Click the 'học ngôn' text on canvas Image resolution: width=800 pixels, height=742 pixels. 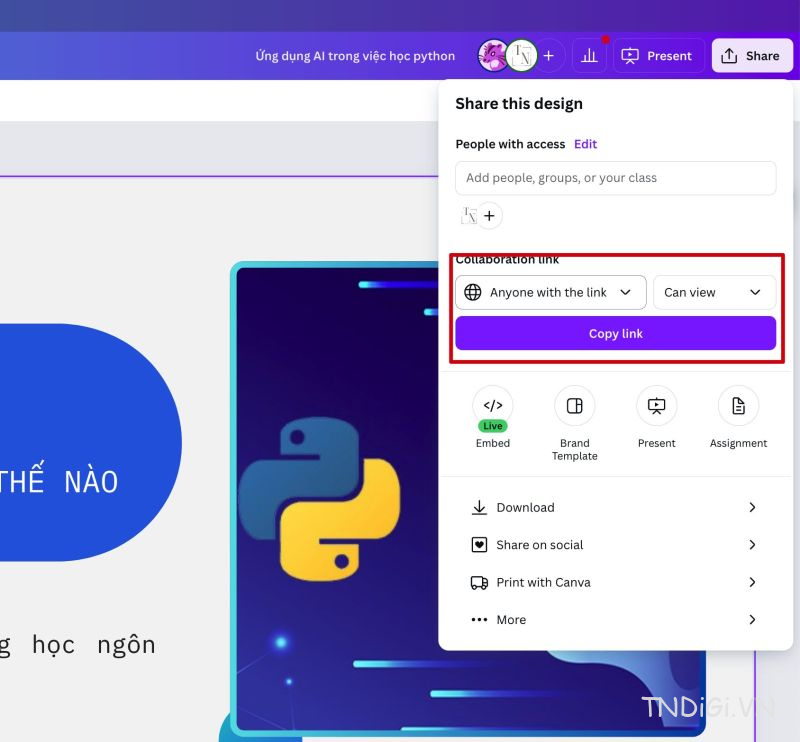point(94,645)
